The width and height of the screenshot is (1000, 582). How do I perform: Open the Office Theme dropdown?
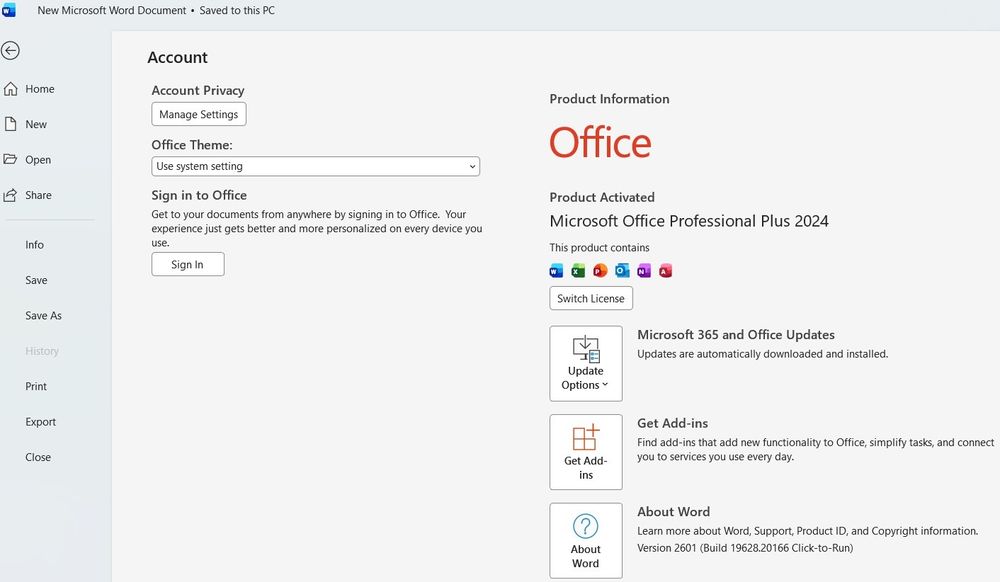coord(316,167)
